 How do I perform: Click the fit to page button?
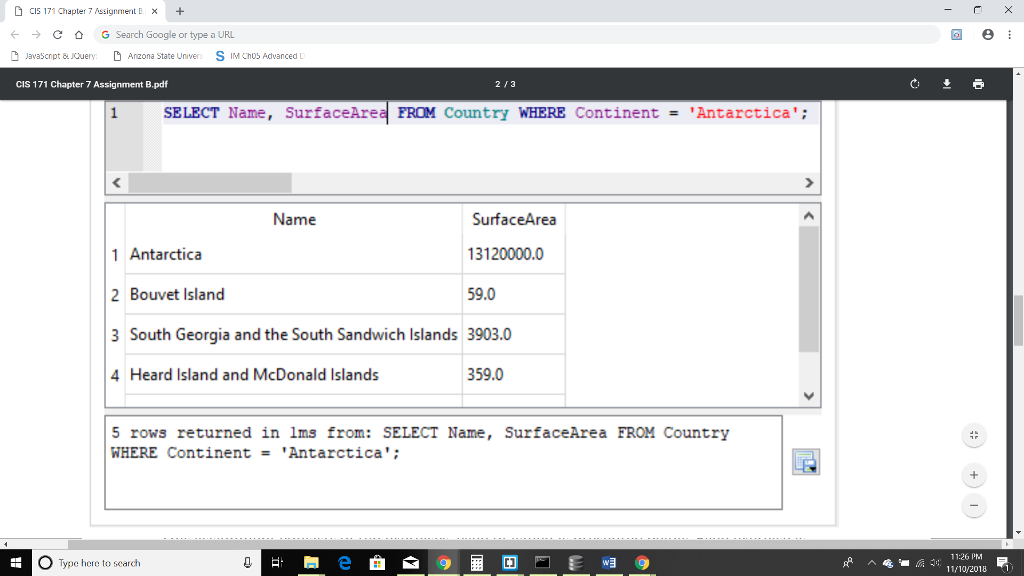tap(974, 435)
